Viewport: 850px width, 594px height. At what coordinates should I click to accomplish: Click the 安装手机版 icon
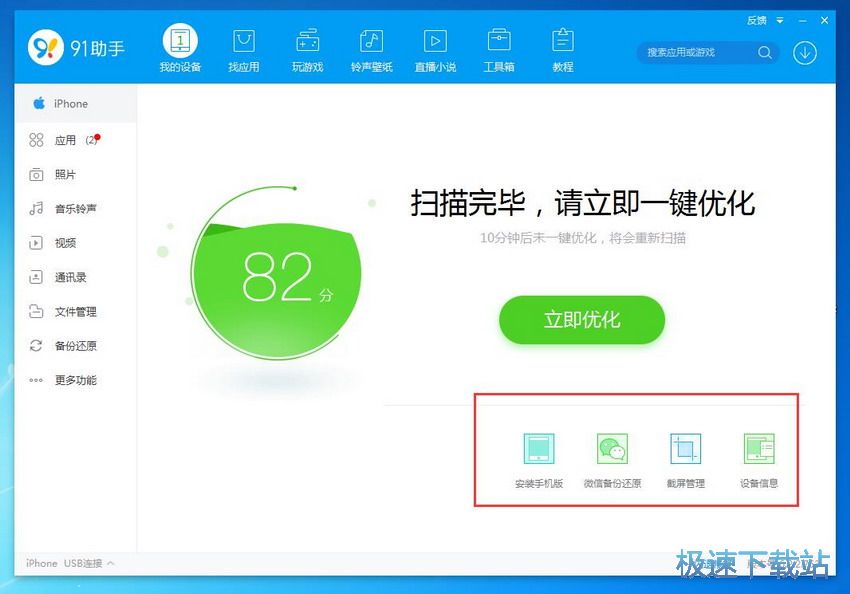[x=539, y=449]
